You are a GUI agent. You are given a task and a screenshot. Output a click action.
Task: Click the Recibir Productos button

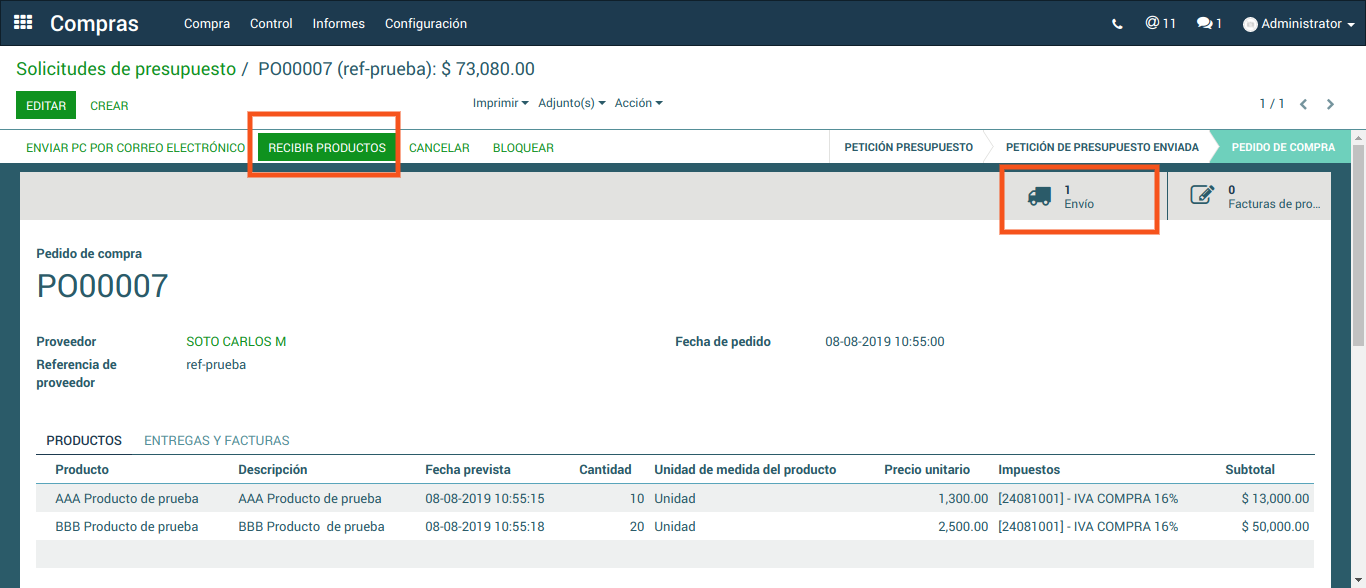tap(327, 147)
